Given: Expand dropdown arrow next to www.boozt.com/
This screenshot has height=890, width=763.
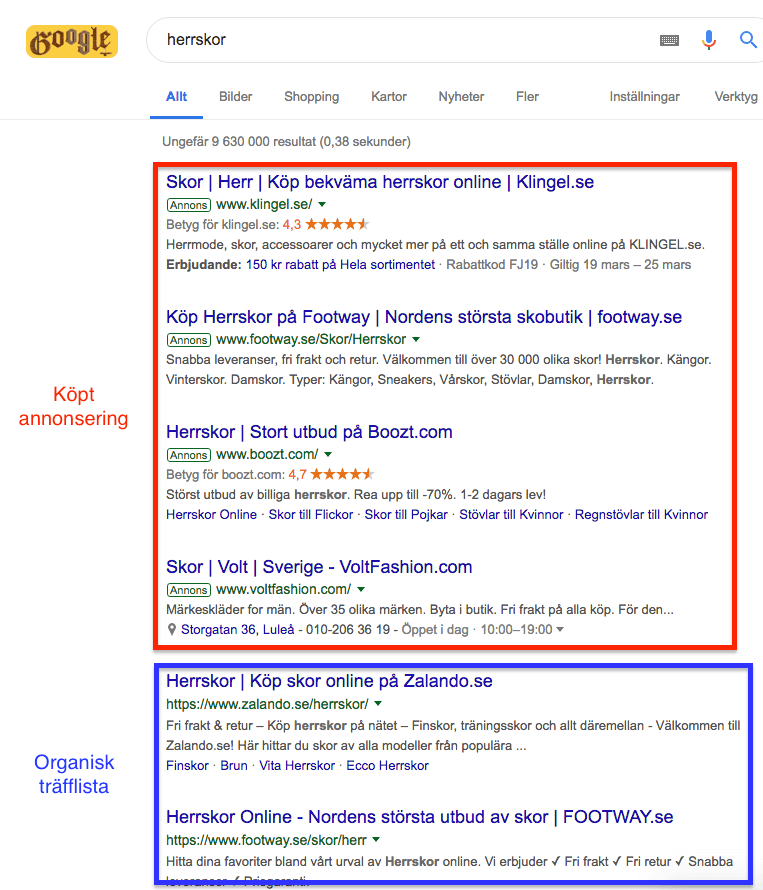Looking at the screenshot, I should 328,455.
